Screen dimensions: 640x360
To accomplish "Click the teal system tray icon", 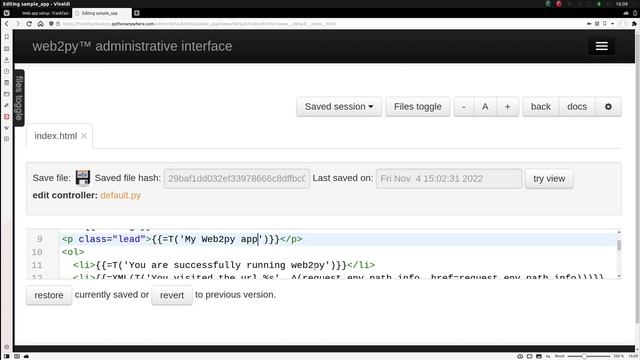I will (x=548, y=4).
